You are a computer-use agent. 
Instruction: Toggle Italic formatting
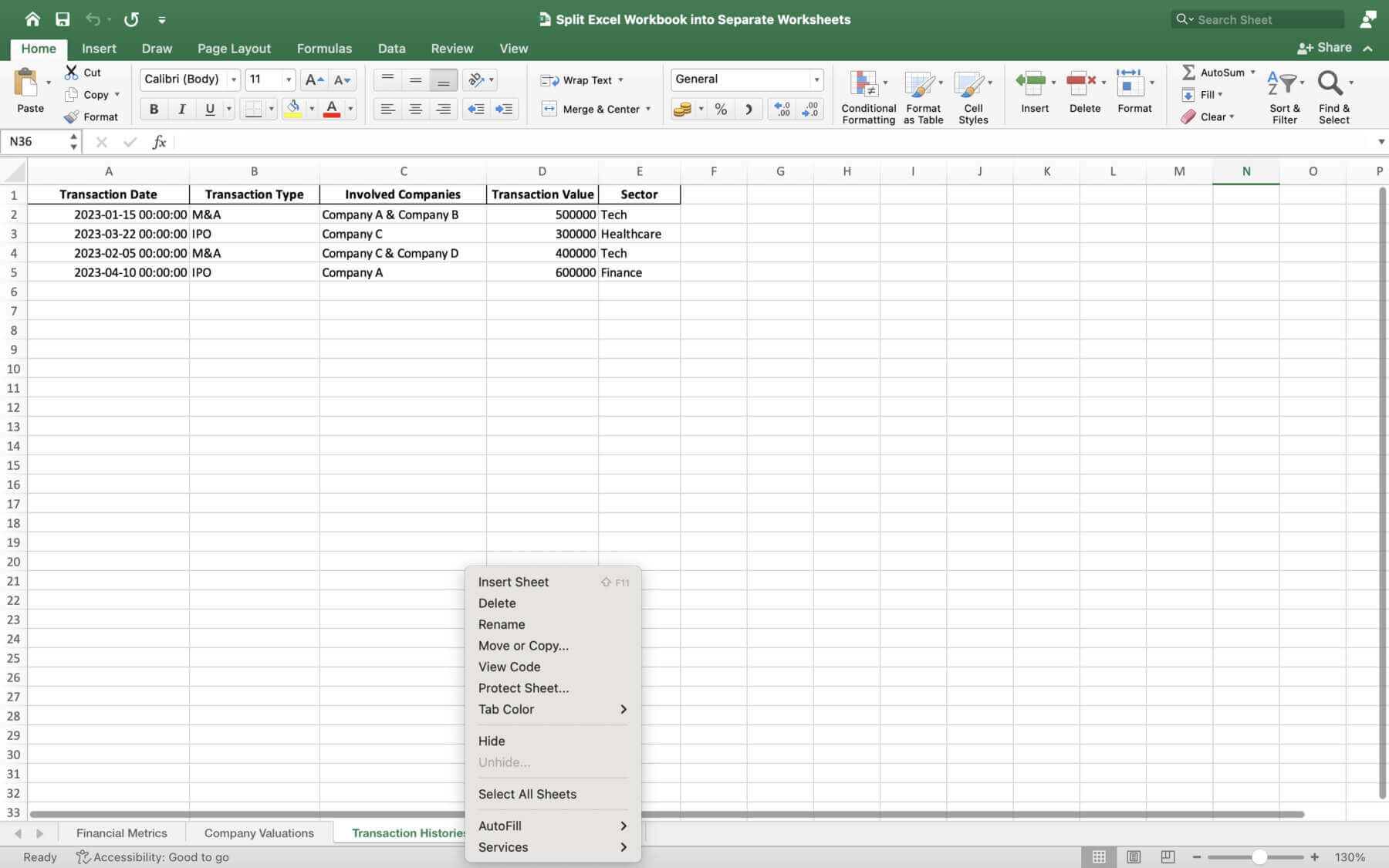point(181,109)
